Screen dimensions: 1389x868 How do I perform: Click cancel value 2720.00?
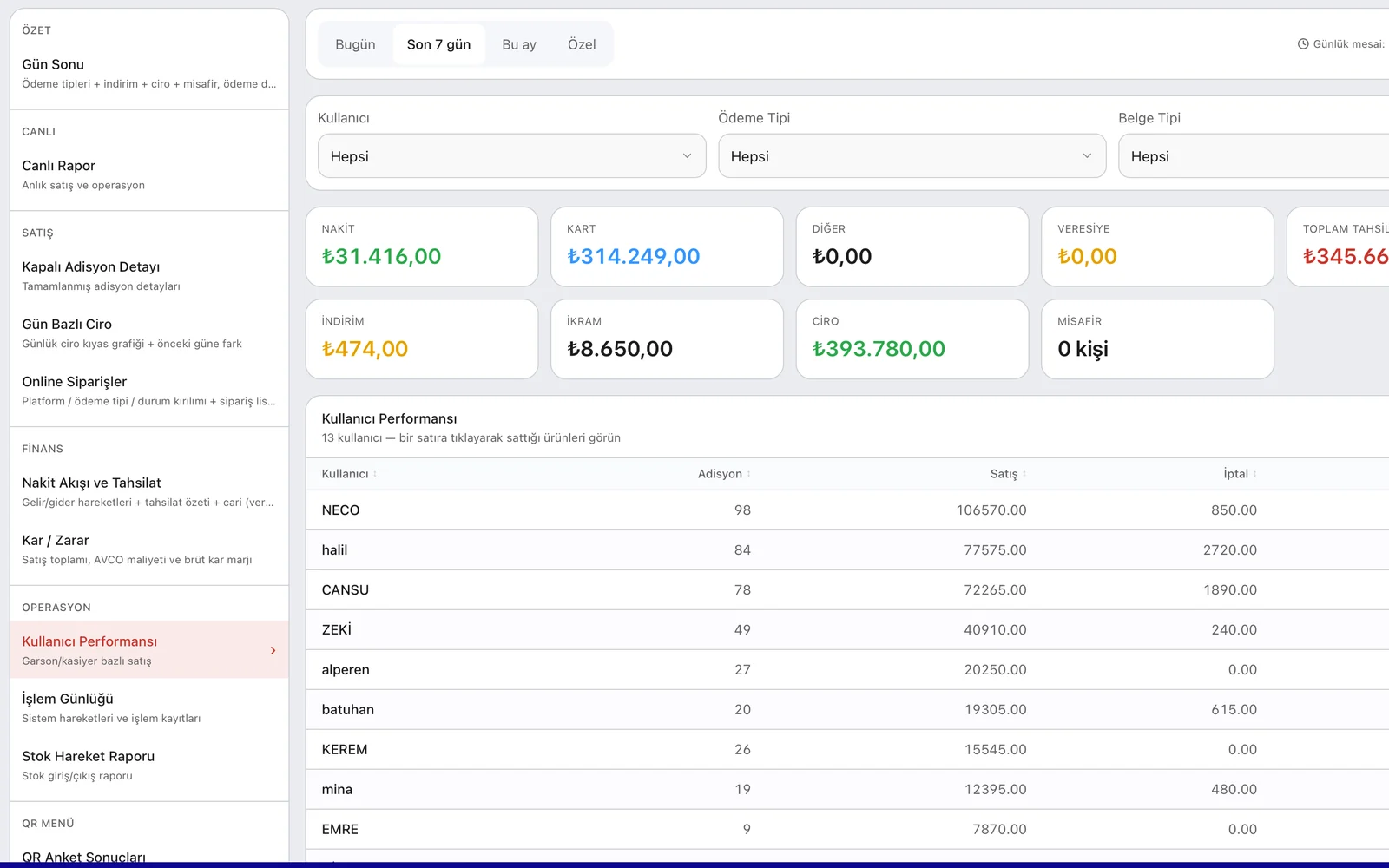click(x=1230, y=550)
